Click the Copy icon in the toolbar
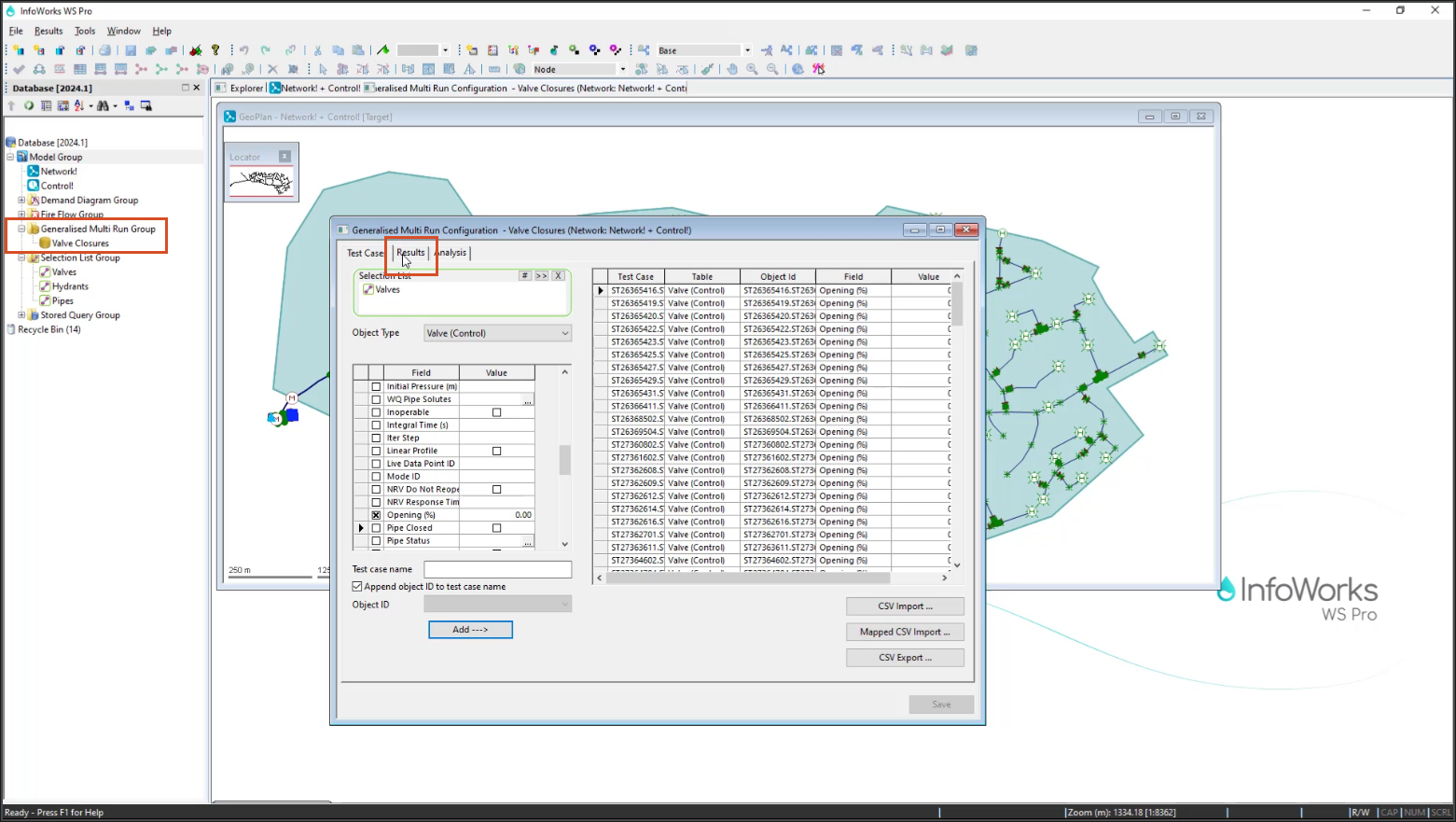Viewport: 1456px width, 822px height. (338, 50)
